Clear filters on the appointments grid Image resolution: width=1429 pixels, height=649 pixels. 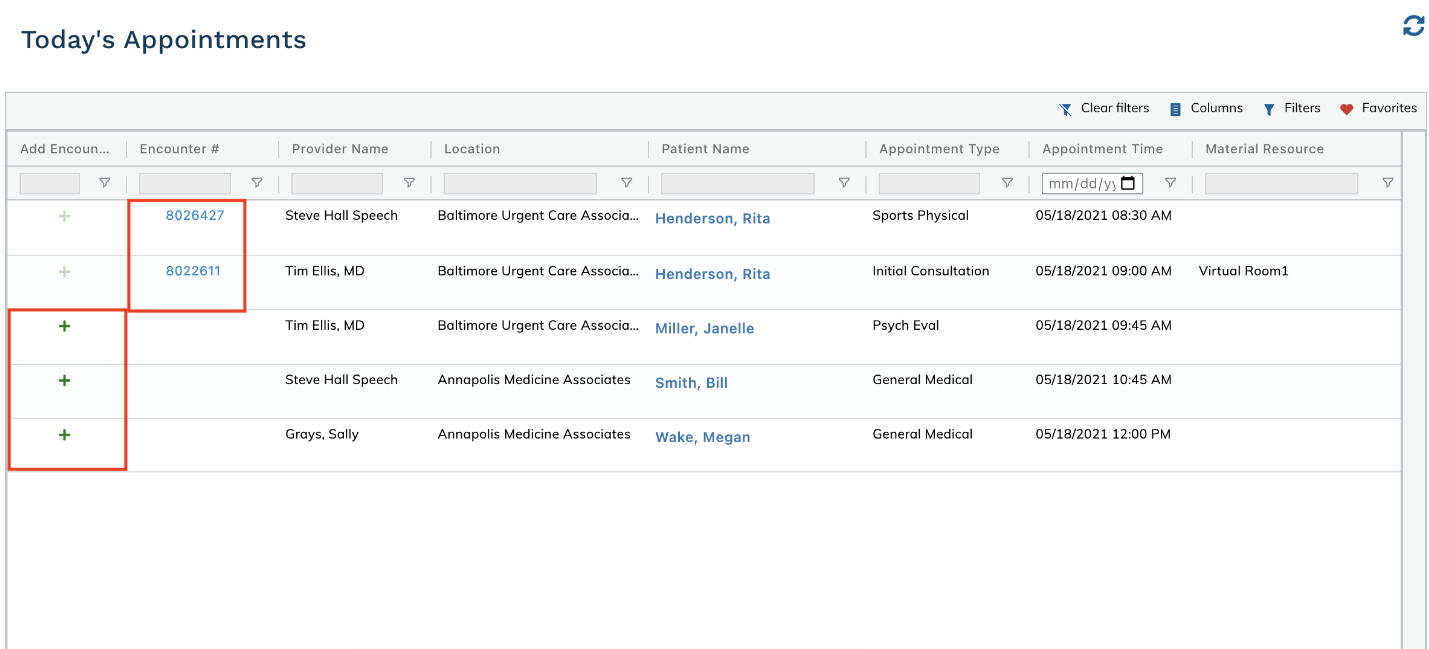pyautogui.click(x=1104, y=109)
